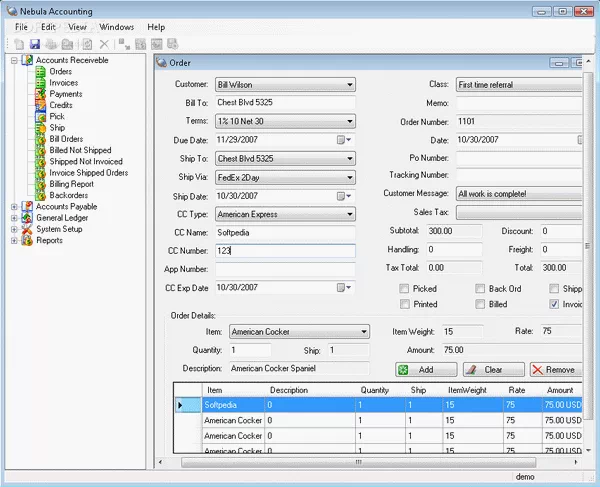Viewport: 600px width, 487px height.
Task: Open Invoice Shipped Orders item
Action: point(89,173)
